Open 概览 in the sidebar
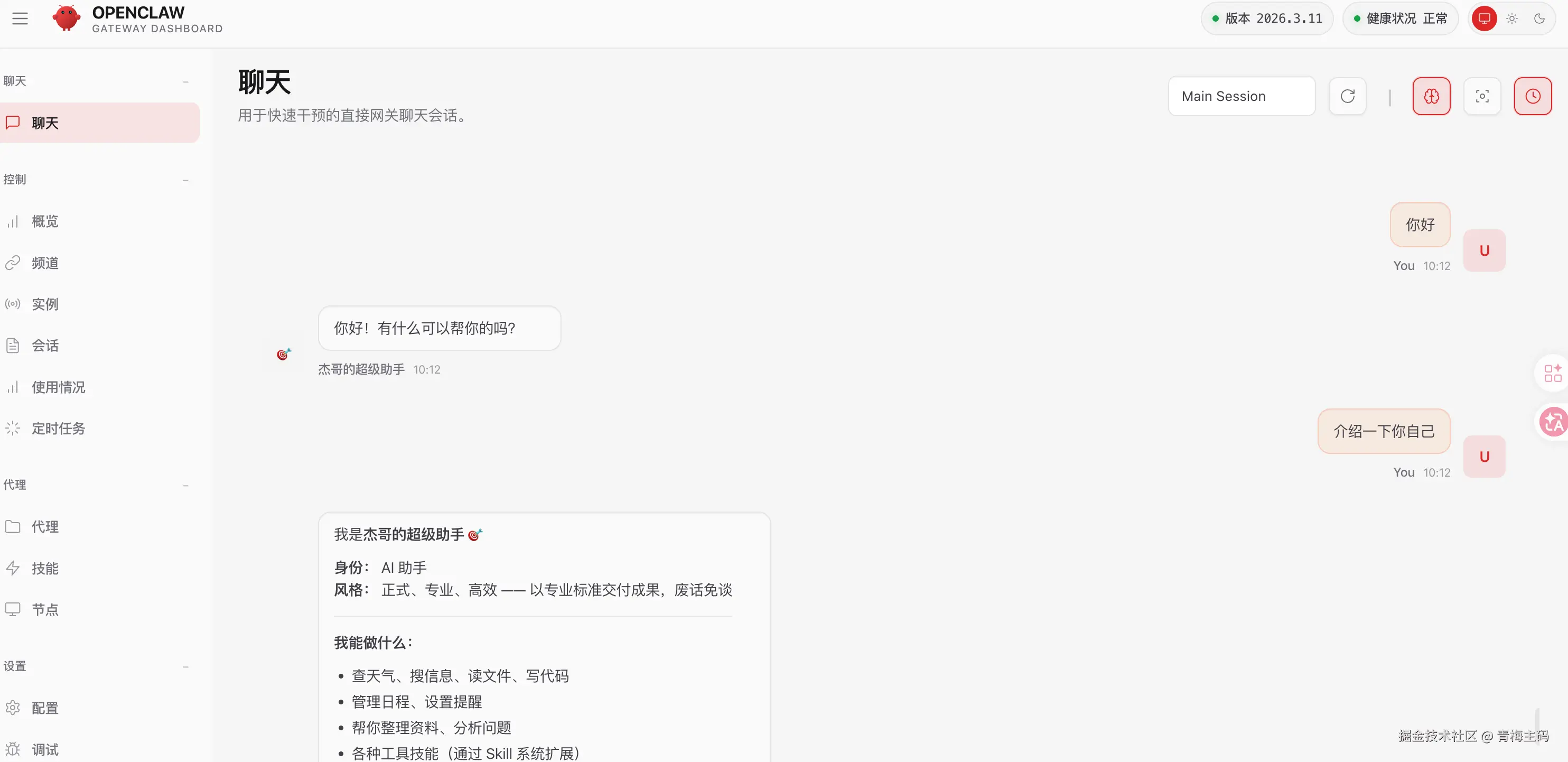 (x=45, y=221)
